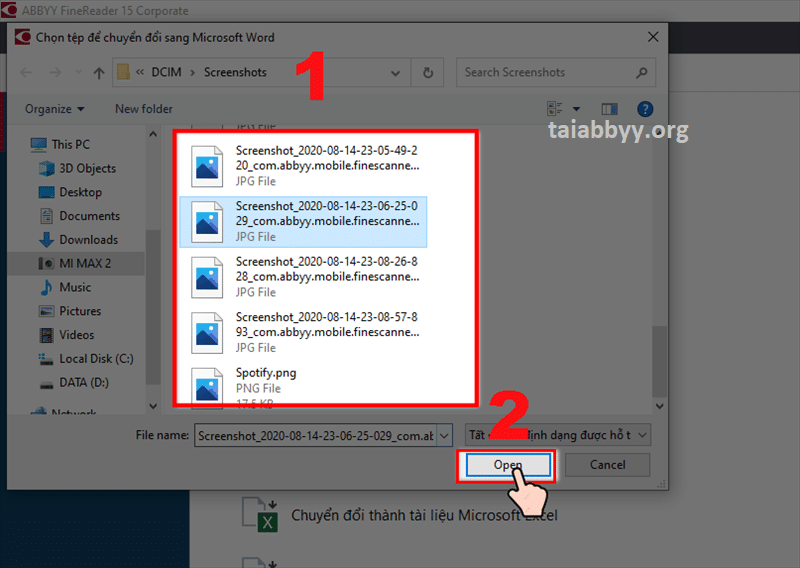
Task: Select This PC in the navigation tree
Action: tap(70, 144)
